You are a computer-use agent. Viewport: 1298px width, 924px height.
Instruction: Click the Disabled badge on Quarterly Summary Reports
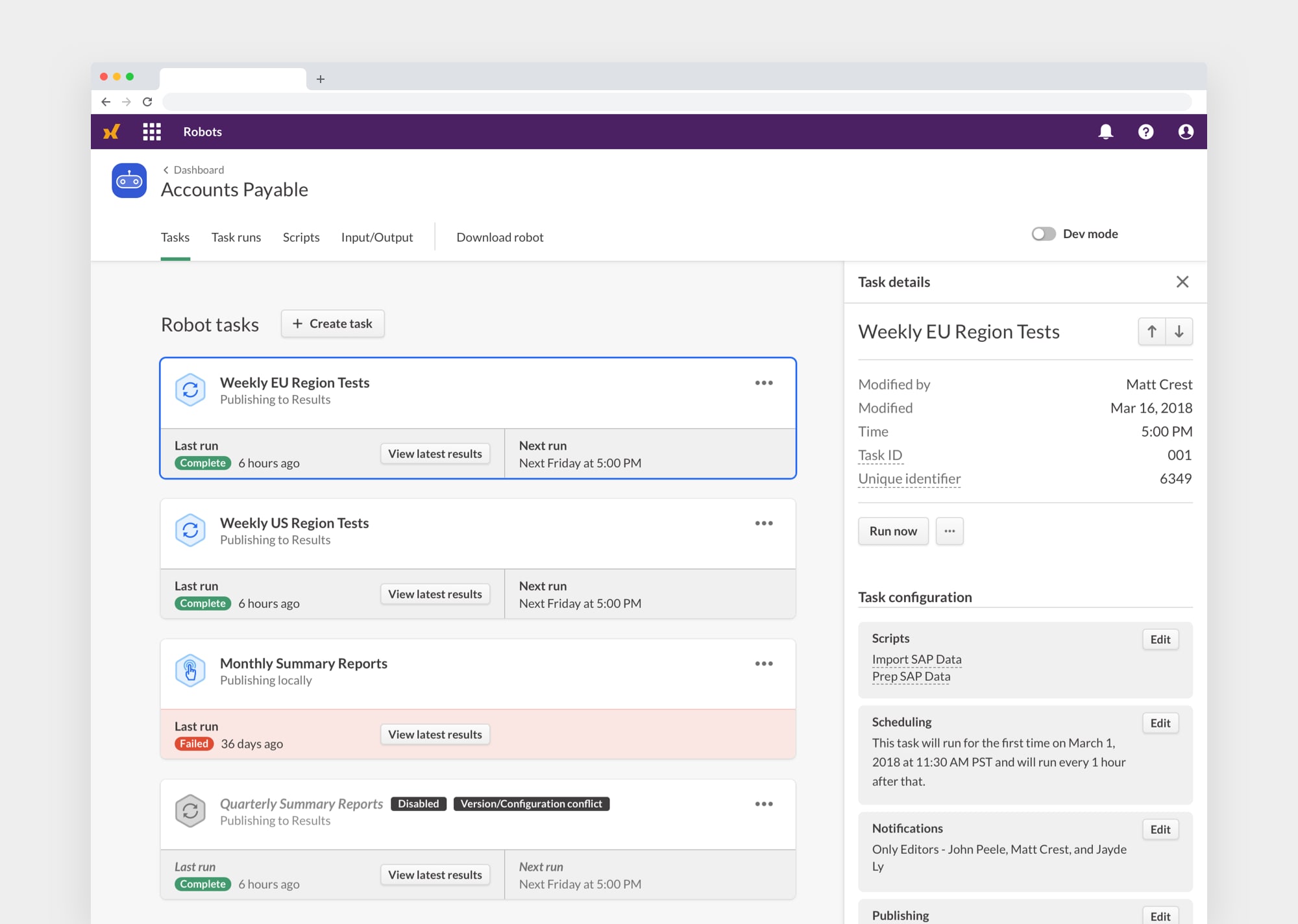[x=419, y=804]
